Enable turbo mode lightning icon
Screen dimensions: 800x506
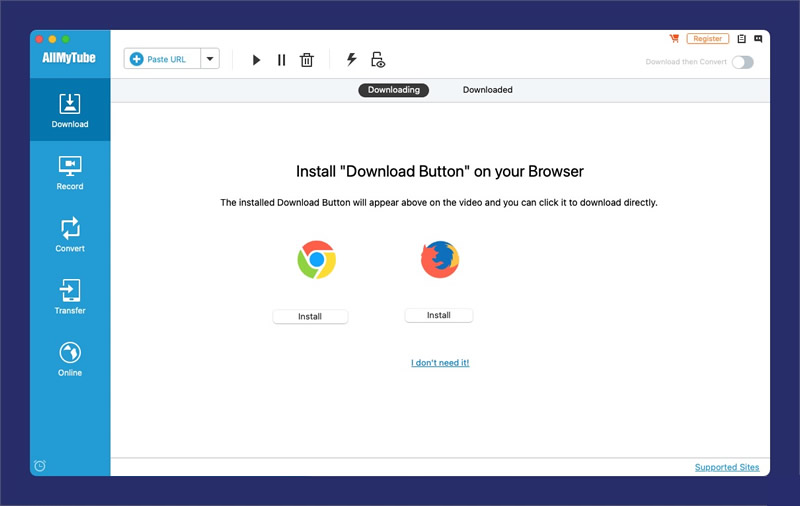pyautogui.click(x=352, y=59)
